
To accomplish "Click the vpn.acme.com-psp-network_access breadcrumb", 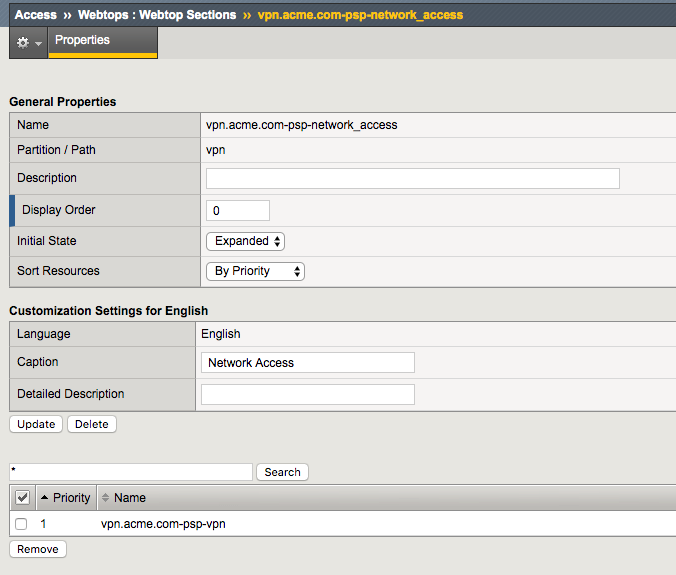I will [360, 15].
